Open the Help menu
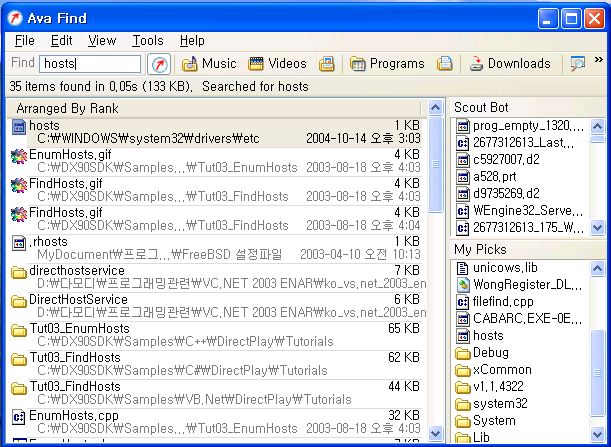The image size is (611, 447). point(192,41)
